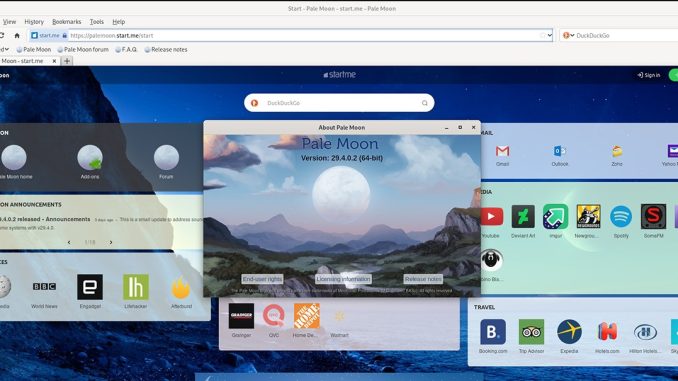Image resolution: width=678 pixels, height=381 pixels.
Task: Open the Home Depot icon
Action: (307, 316)
